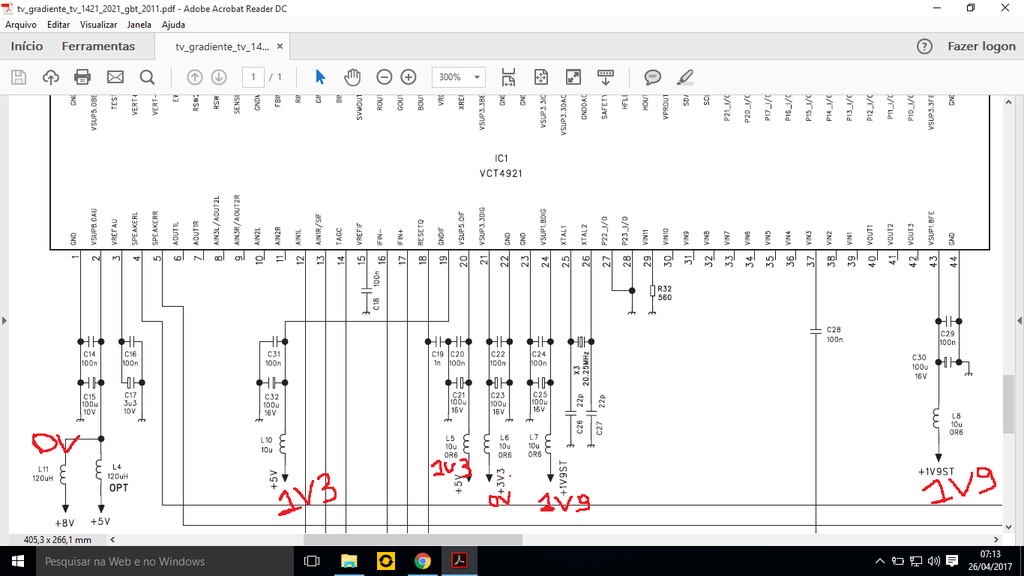Print the document using printer icon
Screen dimensions: 1024x576
(x=82, y=77)
